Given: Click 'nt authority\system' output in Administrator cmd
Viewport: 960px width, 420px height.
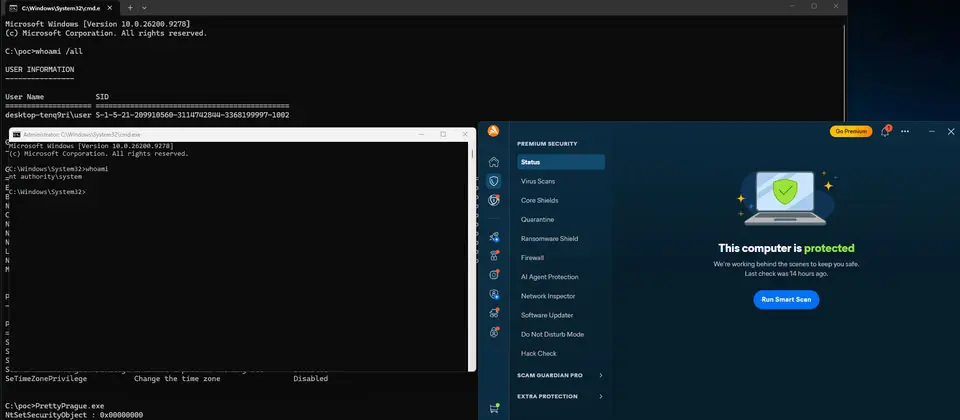Looking at the screenshot, I should click(45, 176).
